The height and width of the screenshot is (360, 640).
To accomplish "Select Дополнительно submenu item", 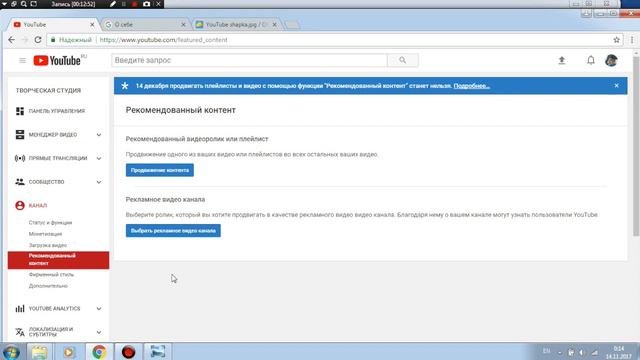I will pos(48,286).
